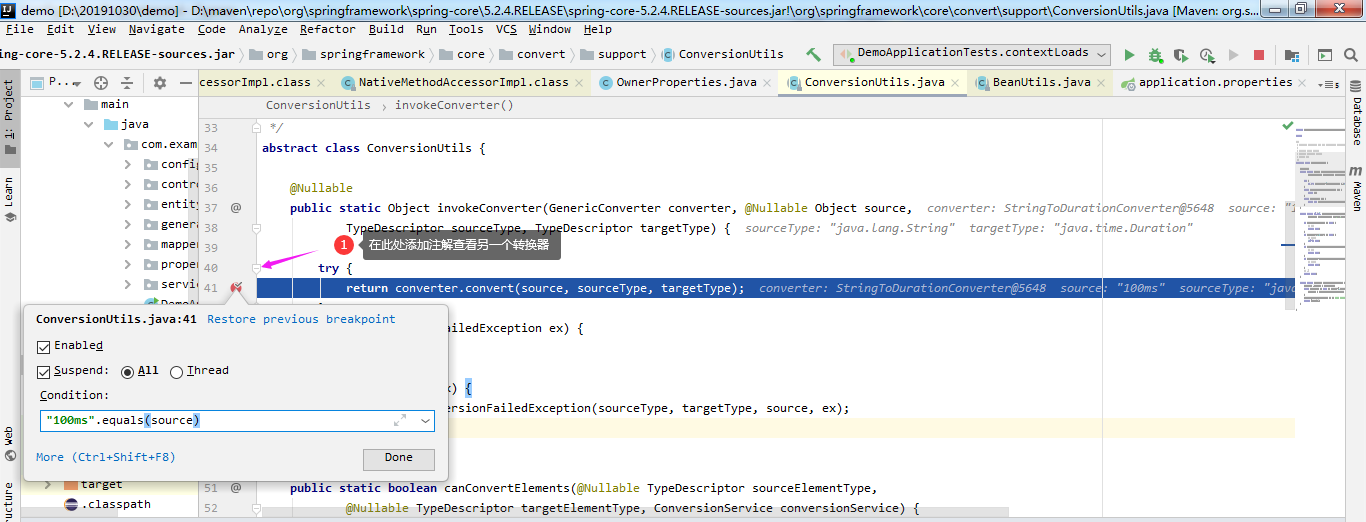This screenshot has width=1366, height=522.
Task: Show hidden editor tabs list
Action: point(1331,83)
